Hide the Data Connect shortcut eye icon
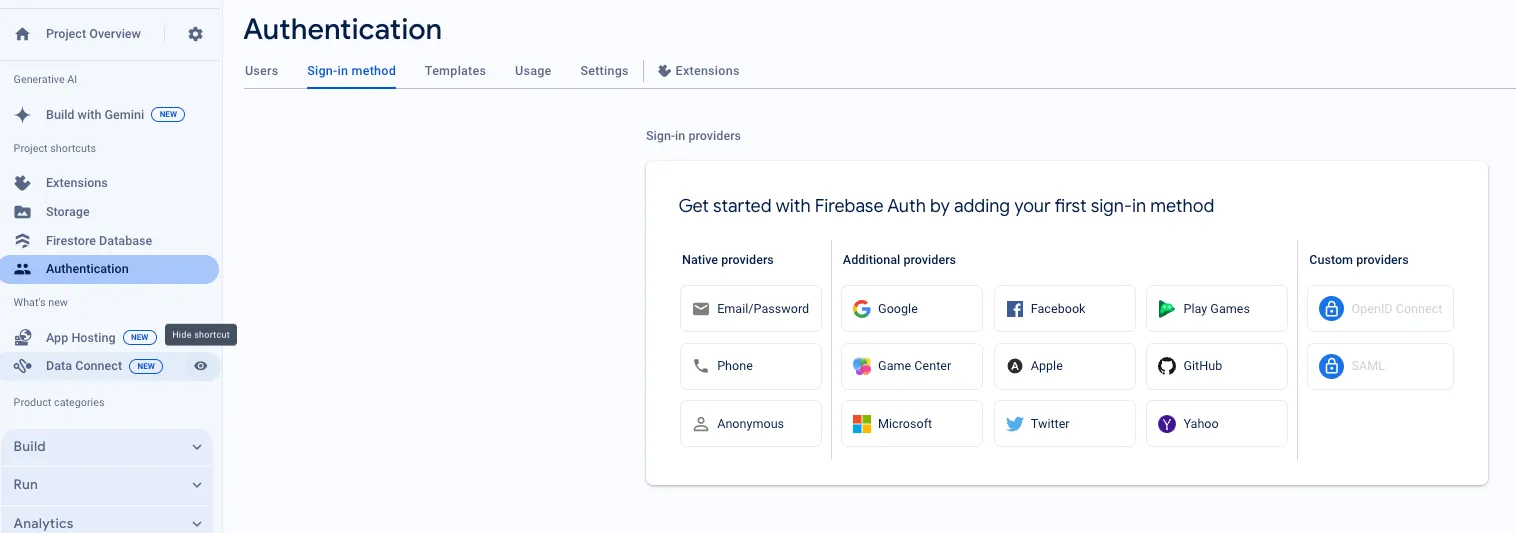This screenshot has width=1516, height=533. (201, 366)
